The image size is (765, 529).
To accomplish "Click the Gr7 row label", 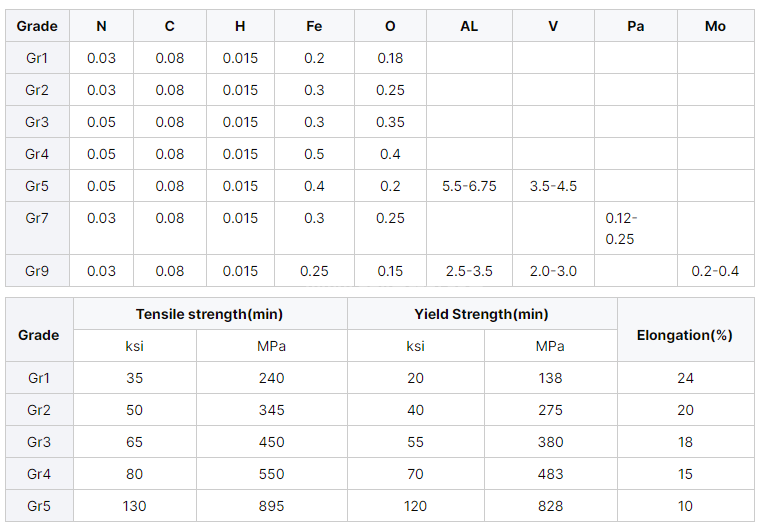I will pos(37,218).
